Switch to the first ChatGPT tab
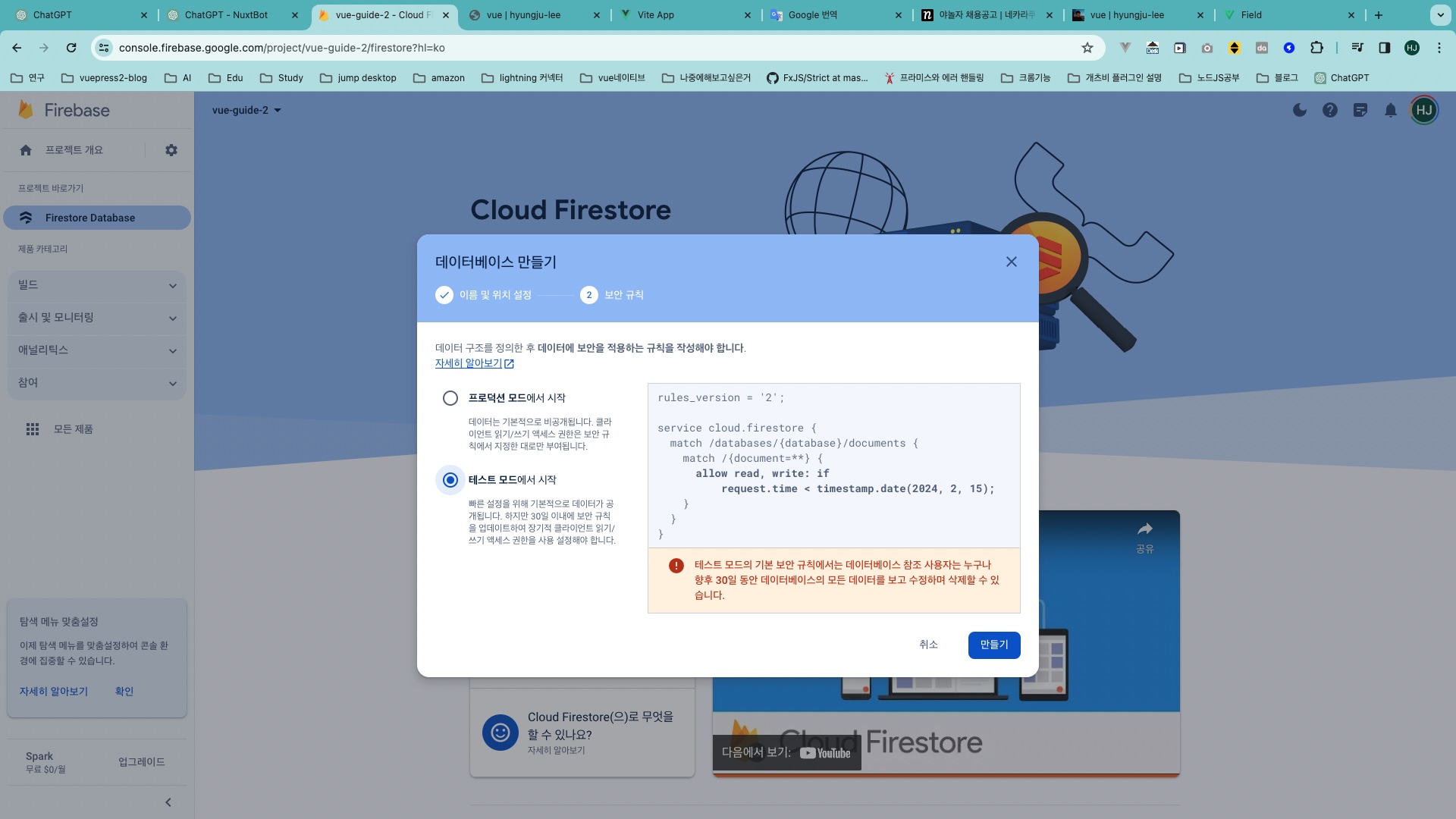The height and width of the screenshot is (819, 1456). click(81, 14)
